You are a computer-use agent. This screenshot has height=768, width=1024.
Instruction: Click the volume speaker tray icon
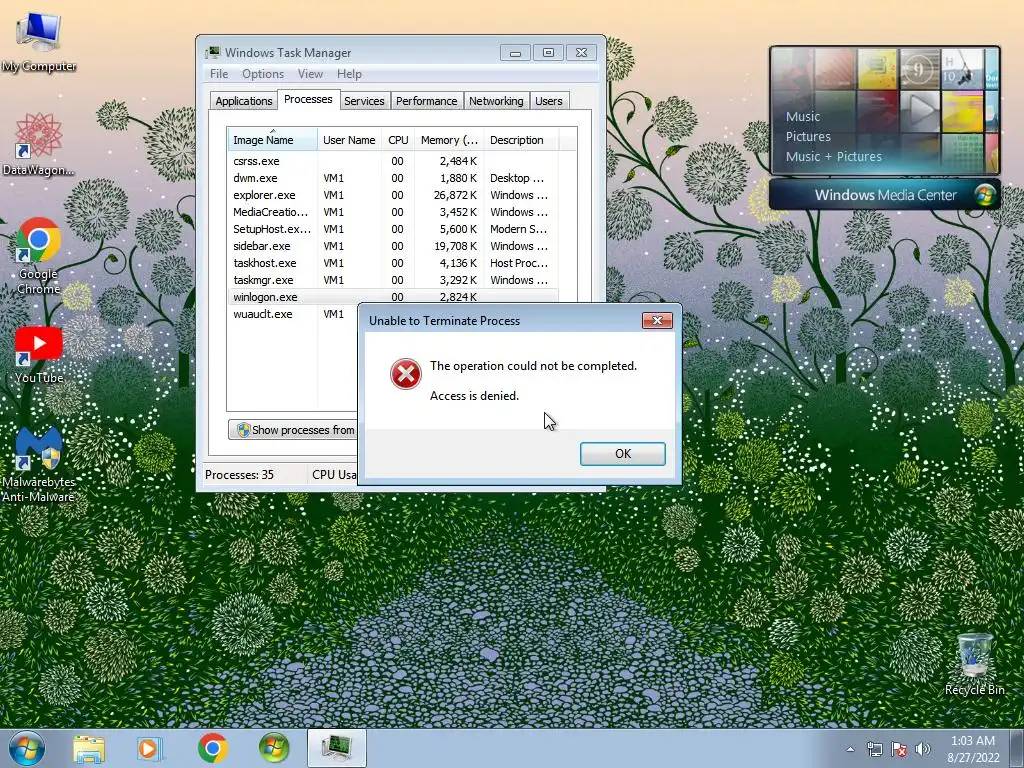click(923, 749)
